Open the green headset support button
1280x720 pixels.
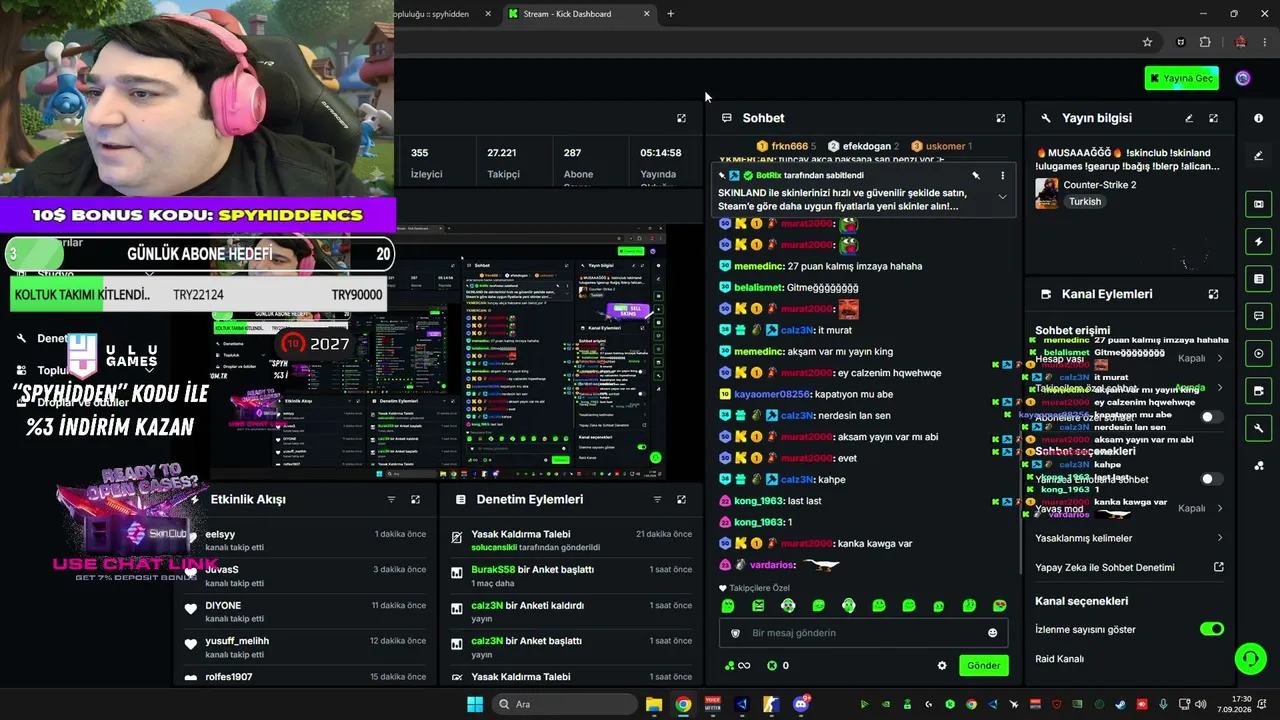tap(1250, 658)
